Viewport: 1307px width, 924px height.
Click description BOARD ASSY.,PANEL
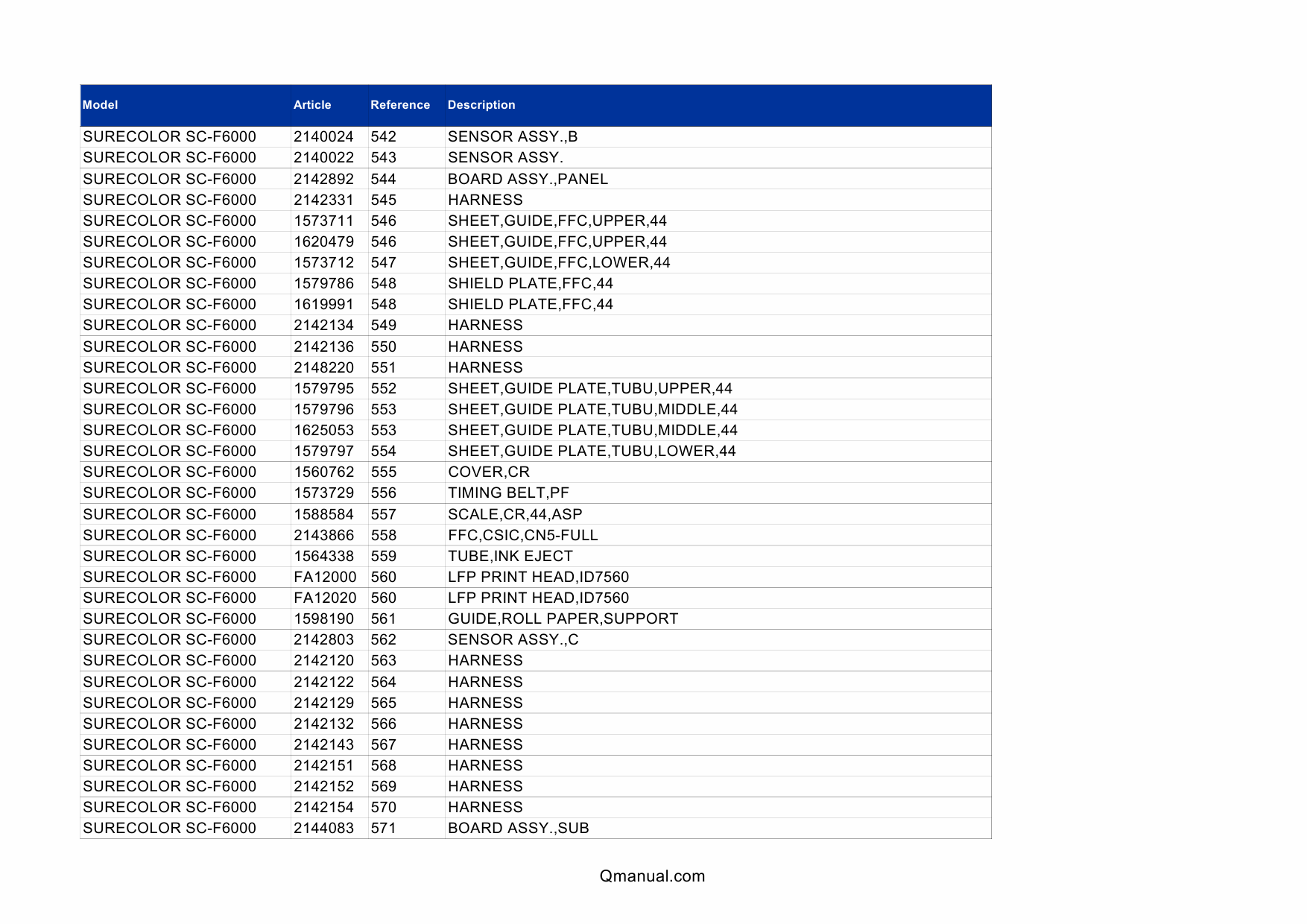click(x=528, y=179)
